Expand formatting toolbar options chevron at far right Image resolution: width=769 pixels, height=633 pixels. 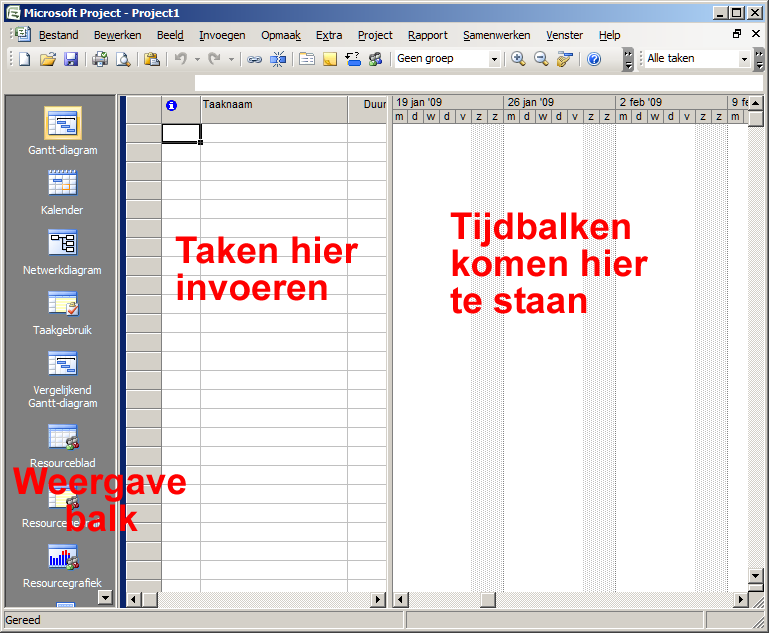click(x=759, y=59)
